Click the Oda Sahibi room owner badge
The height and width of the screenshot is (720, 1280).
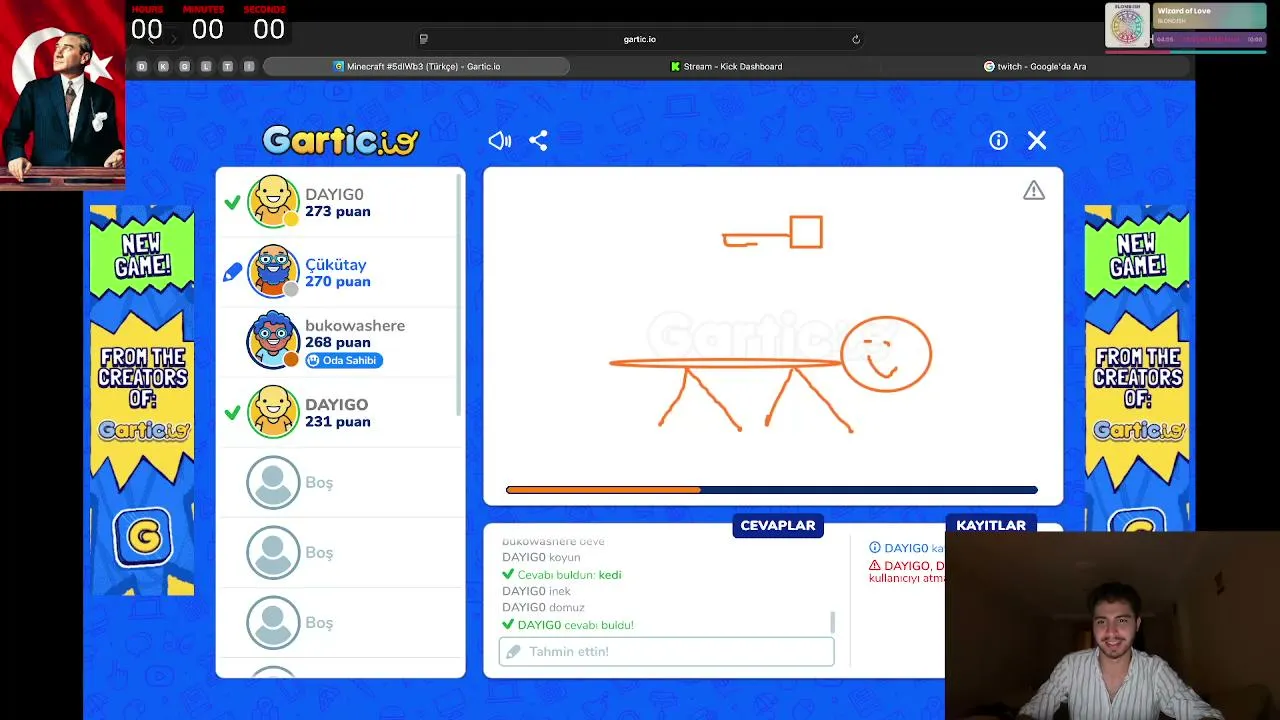344,360
